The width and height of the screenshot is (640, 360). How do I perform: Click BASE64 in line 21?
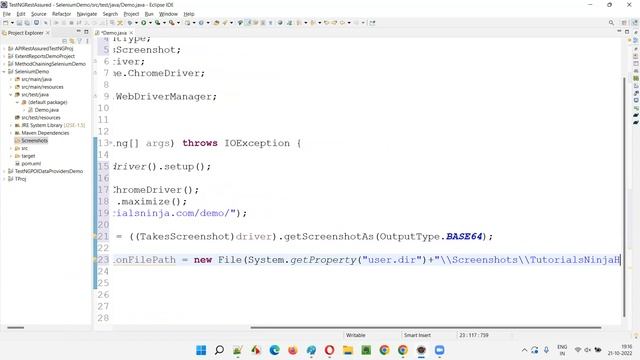(x=464, y=236)
